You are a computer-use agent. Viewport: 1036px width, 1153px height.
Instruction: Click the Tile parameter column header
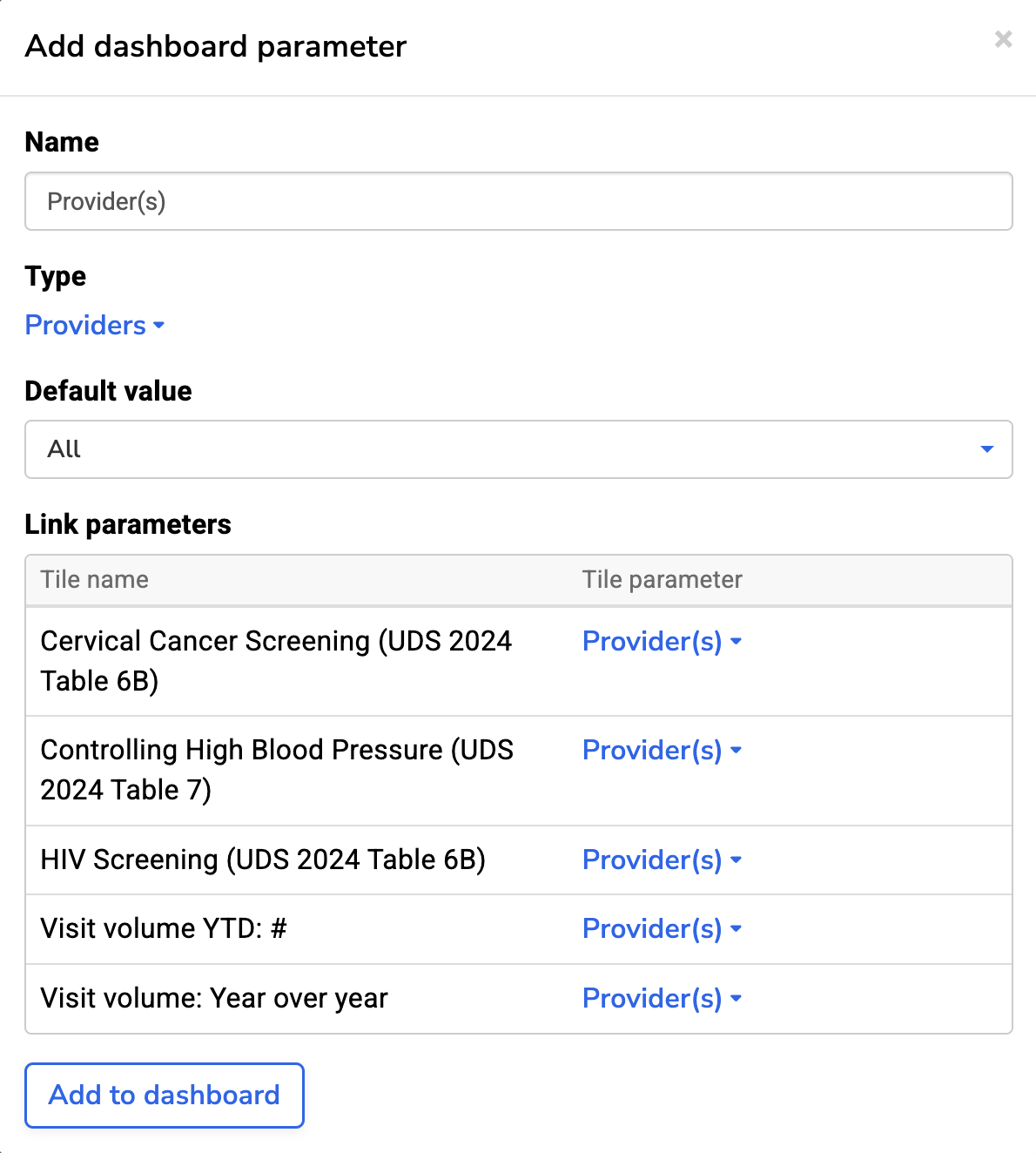[662, 580]
